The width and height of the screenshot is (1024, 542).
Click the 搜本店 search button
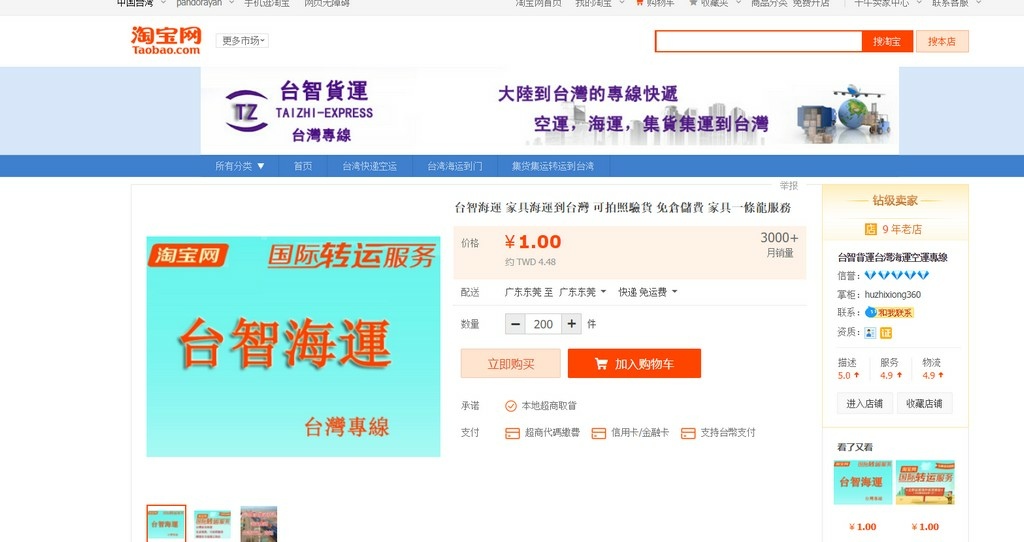942,41
